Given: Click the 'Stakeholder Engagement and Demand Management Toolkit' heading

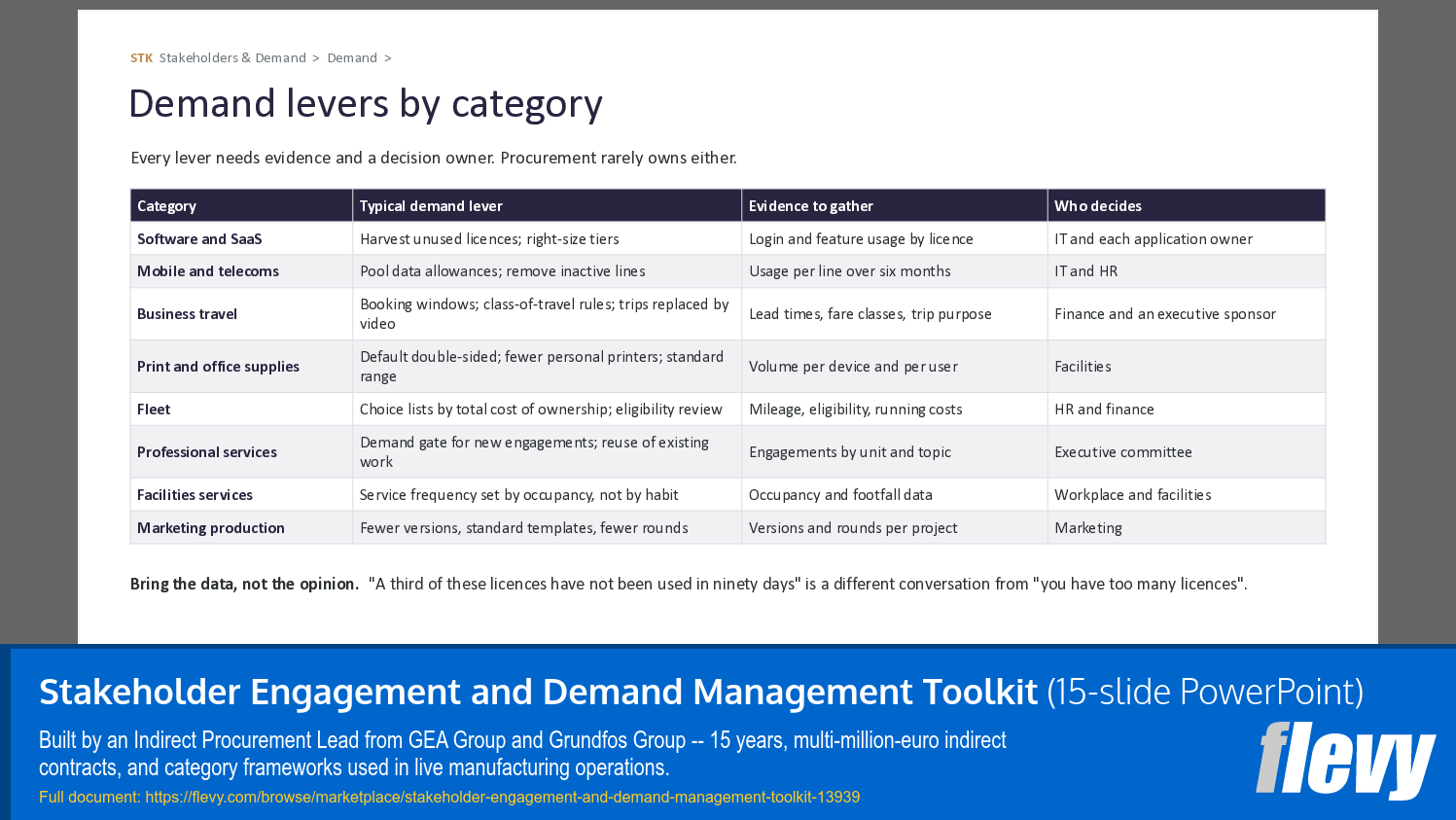Looking at the screenshot, I should (538, 692).
